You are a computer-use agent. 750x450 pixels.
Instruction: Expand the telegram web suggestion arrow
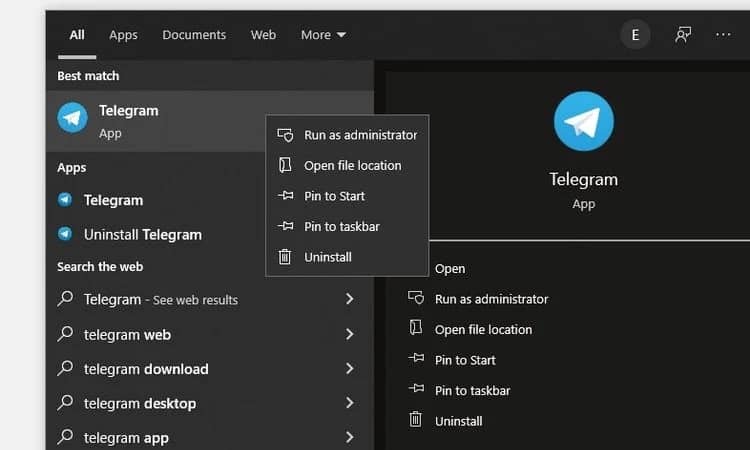pyautogui.click(x=350, y=334)
